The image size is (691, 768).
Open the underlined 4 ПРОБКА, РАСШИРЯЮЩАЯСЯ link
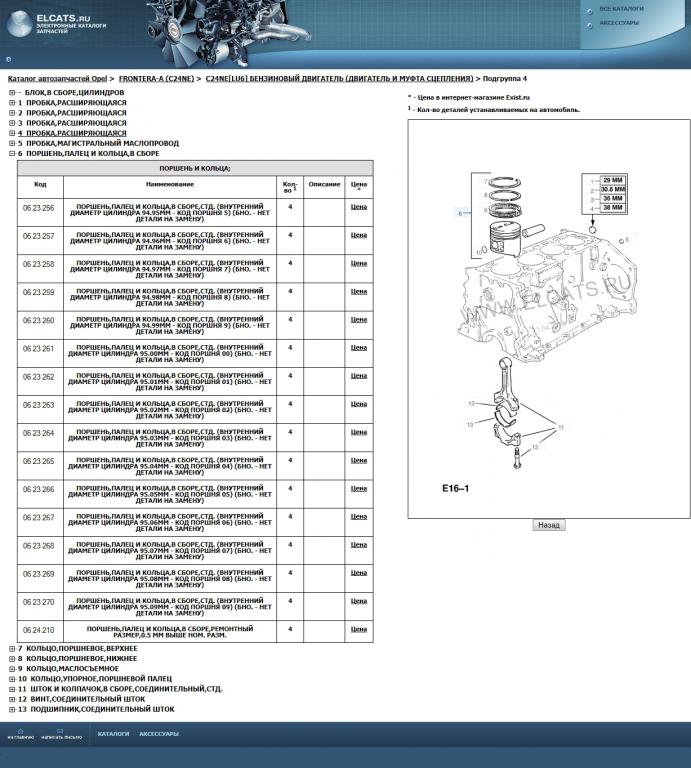pyautogui.click(x=72, y=133)
